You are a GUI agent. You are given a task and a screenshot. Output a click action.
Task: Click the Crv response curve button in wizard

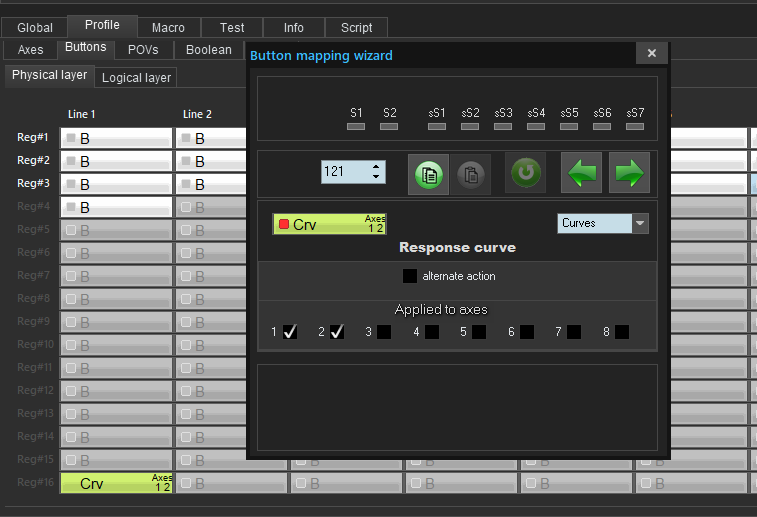pos(329,224)
